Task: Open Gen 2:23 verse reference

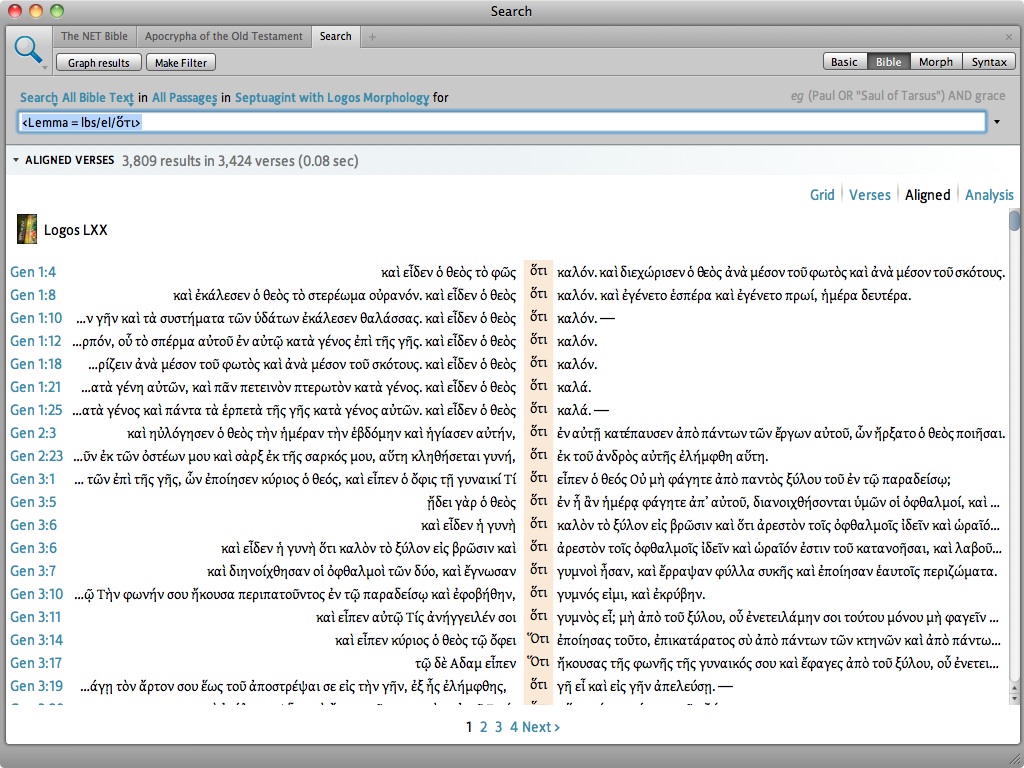Action: [x=36, y=456]
